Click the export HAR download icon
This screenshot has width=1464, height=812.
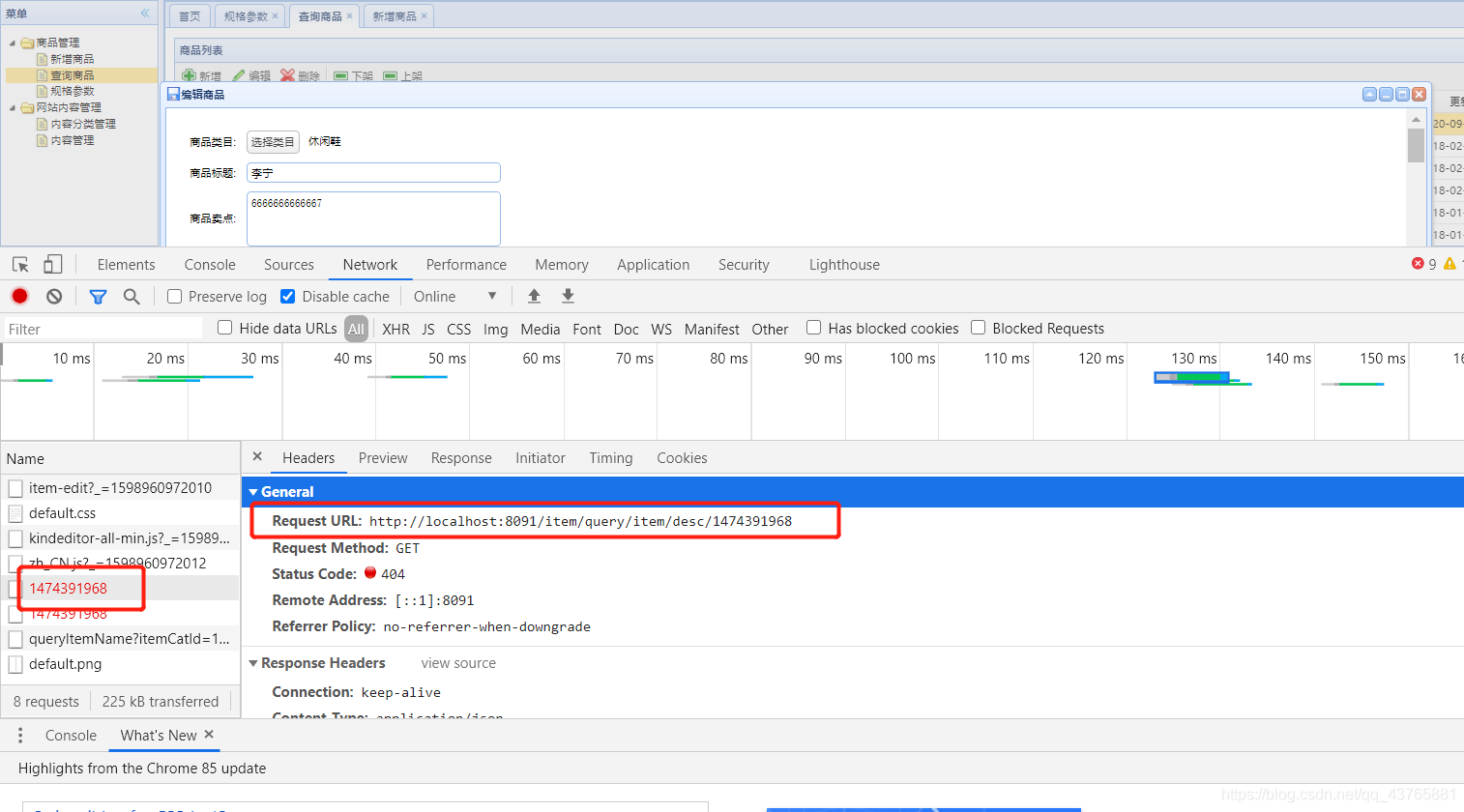568,296
